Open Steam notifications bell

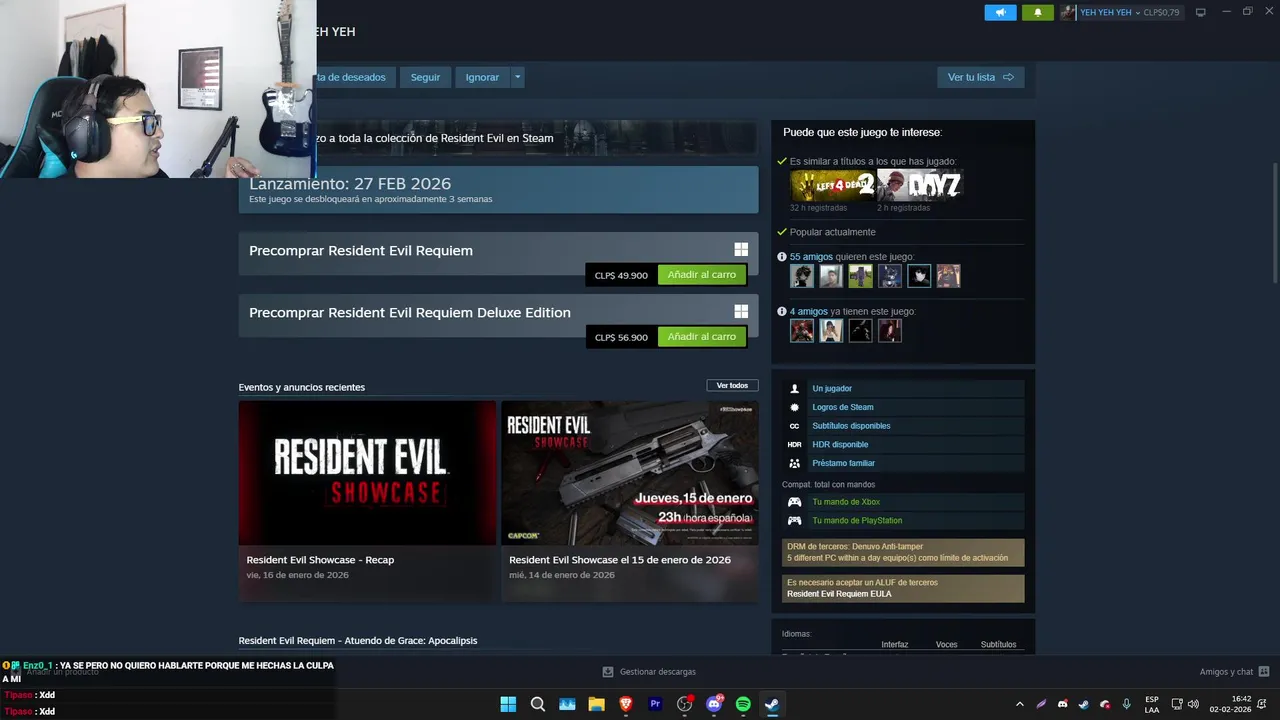[x=1037, y=13]
